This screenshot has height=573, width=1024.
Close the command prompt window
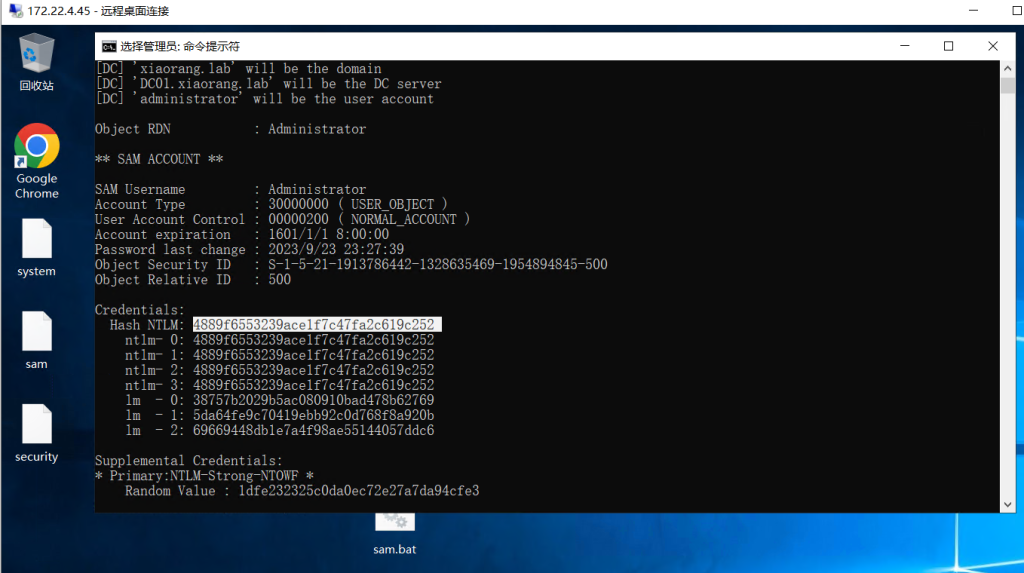point(993,46)
